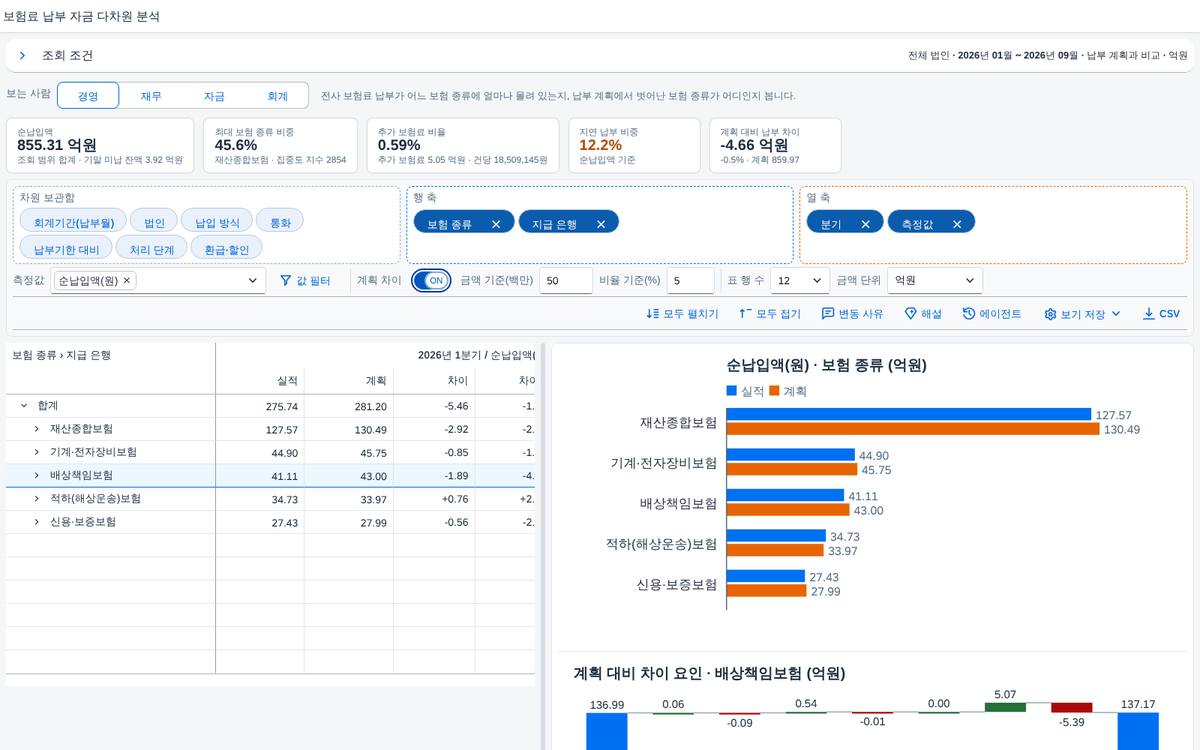Image resolution: width=1200 pixels, height=750 pixels.
Task: Select the -5.39 red waterfall bar
Action: tap(1071, 707)
